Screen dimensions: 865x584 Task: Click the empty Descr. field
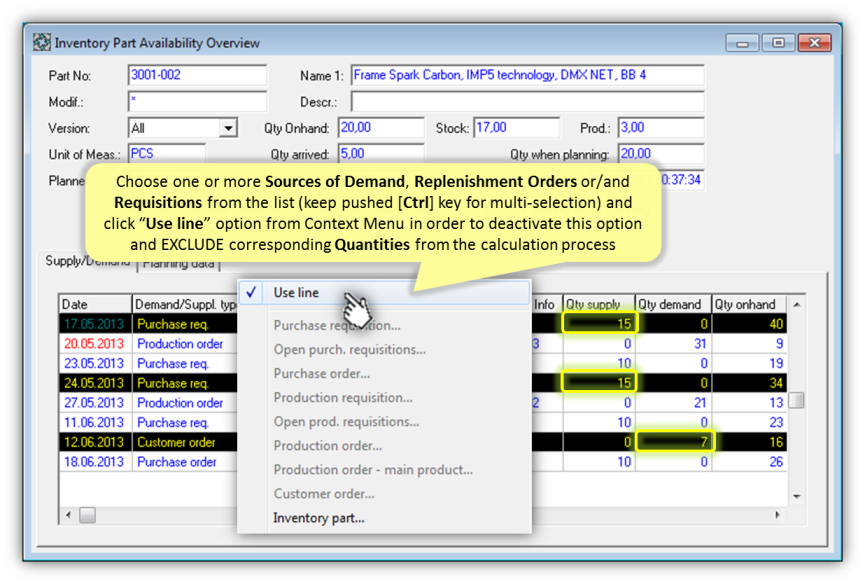click(527, 101)
